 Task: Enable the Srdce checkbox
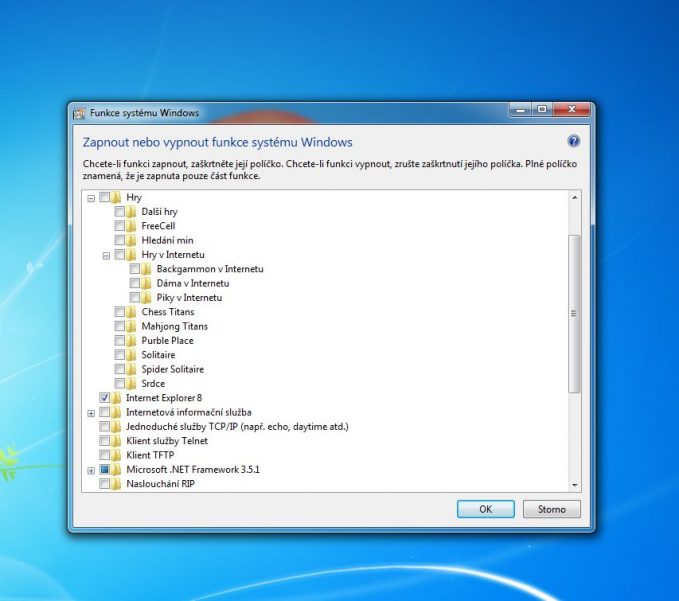point(120,383)
